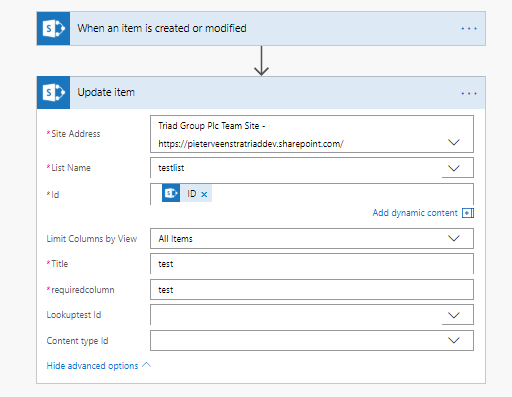Open the Content type Id dropdown
512x397 pixels.
point(454,340)
